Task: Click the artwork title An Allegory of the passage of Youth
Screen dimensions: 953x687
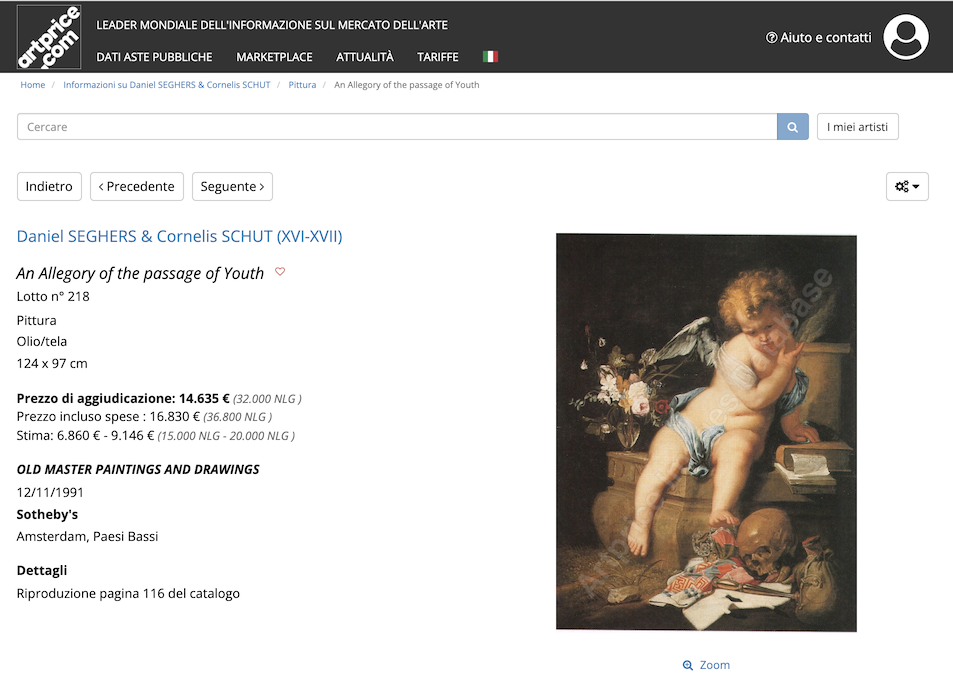Action: coord(140,274)
